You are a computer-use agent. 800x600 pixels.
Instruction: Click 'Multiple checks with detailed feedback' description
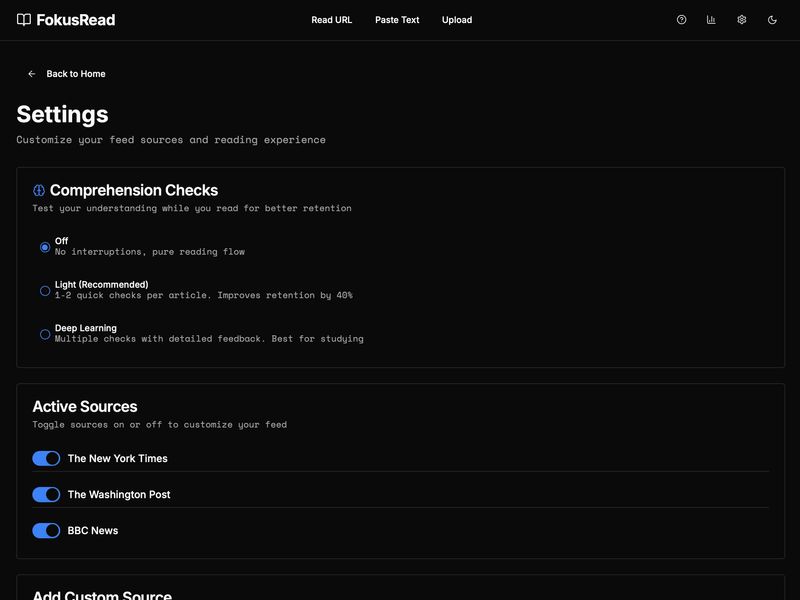coord(209,339)
